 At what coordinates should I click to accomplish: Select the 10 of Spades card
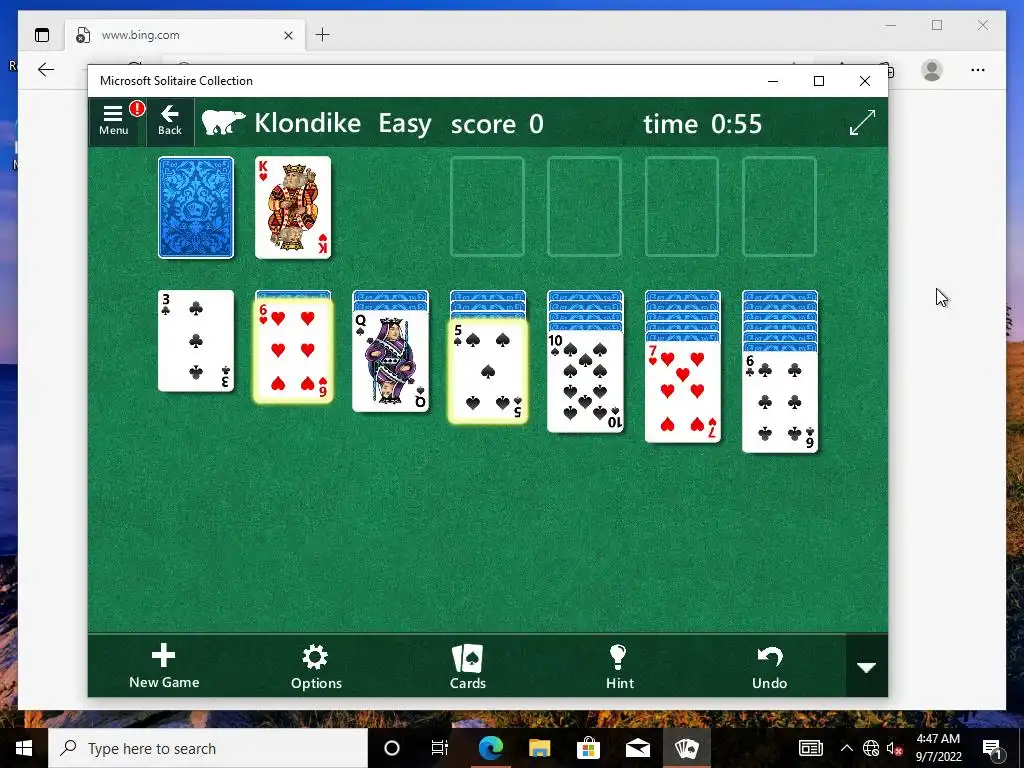tap(585, 381)
